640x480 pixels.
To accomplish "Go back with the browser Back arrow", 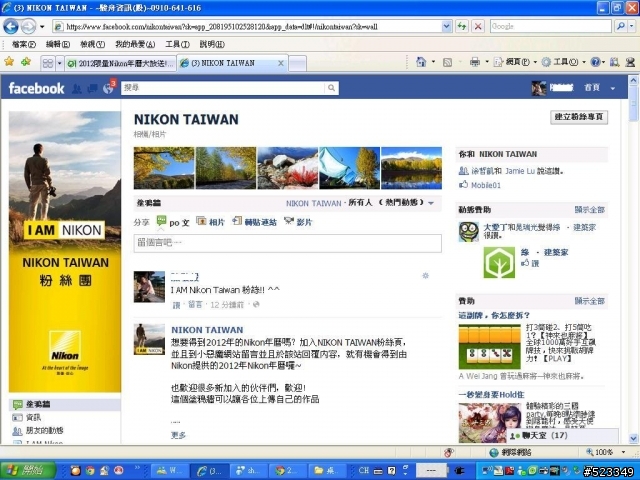I will tap(11, 27).
